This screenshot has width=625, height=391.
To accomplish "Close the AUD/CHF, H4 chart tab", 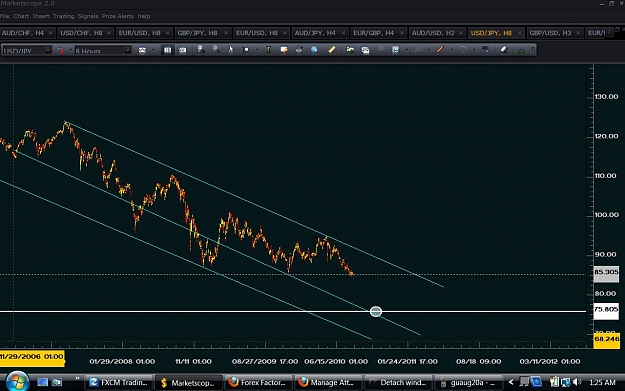I will coord(50,33).
